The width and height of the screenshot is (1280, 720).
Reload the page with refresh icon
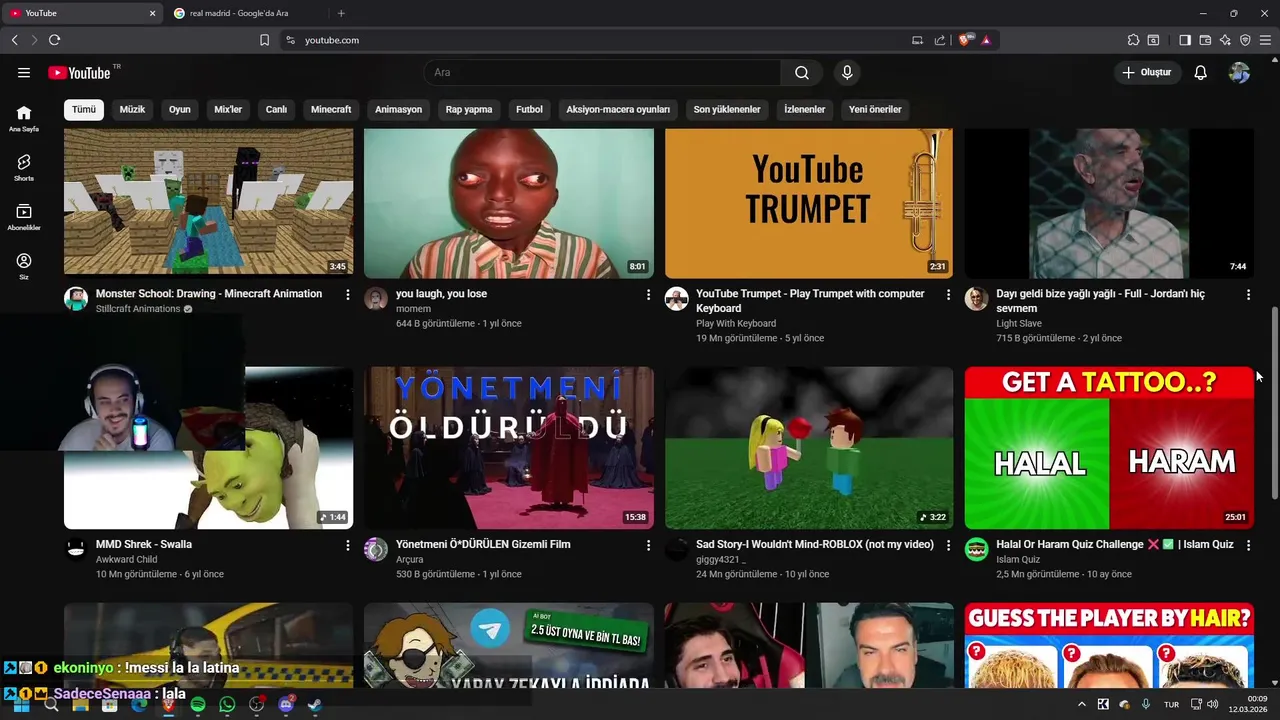[x=54, y=40]
